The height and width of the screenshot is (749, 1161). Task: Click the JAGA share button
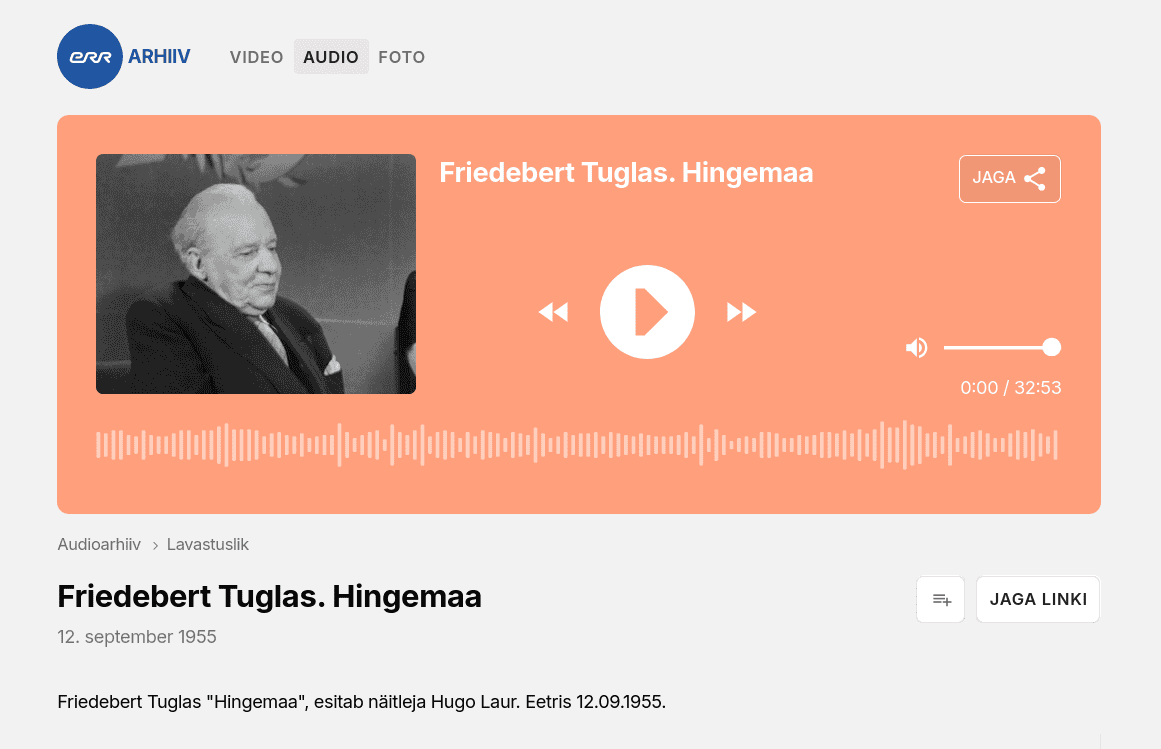(x=1010, y=178)
